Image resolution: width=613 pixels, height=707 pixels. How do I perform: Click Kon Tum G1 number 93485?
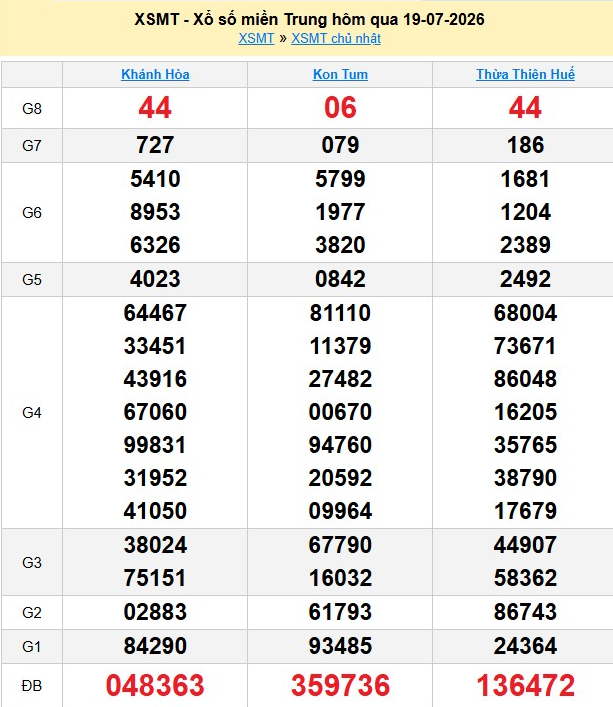click(340, 646)
